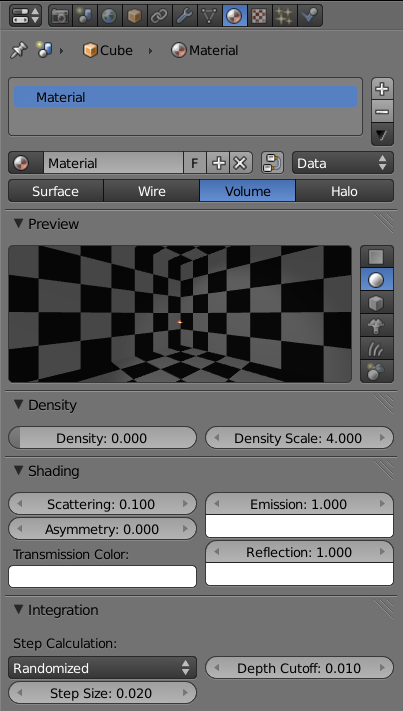The width and height of the screenshot is (403, 711).
Task: Decrease the Step Size value
Action: click(20, 693)
